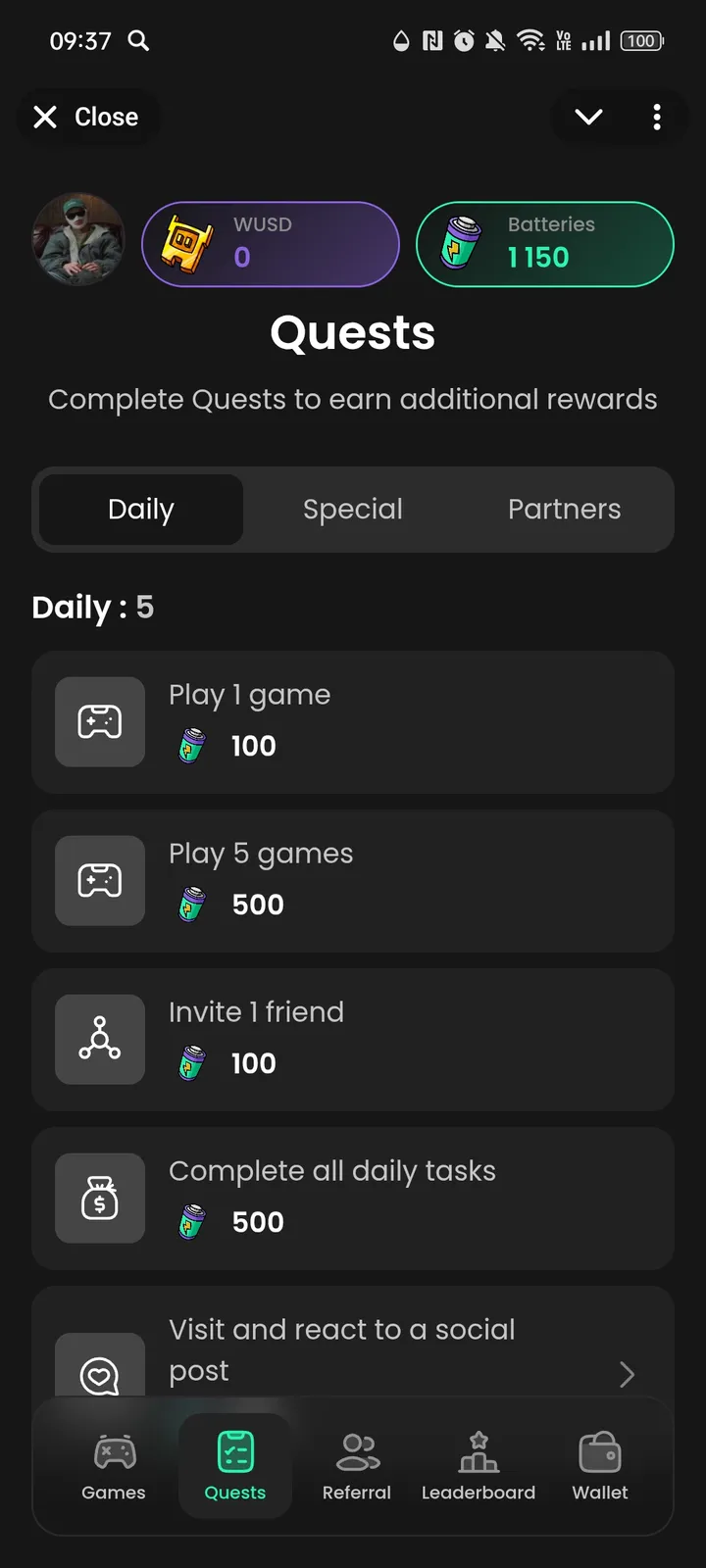This screenshot has height=1568, width=706.
Task: Open the three-dot more options menu
Action: tap(657, 118)
